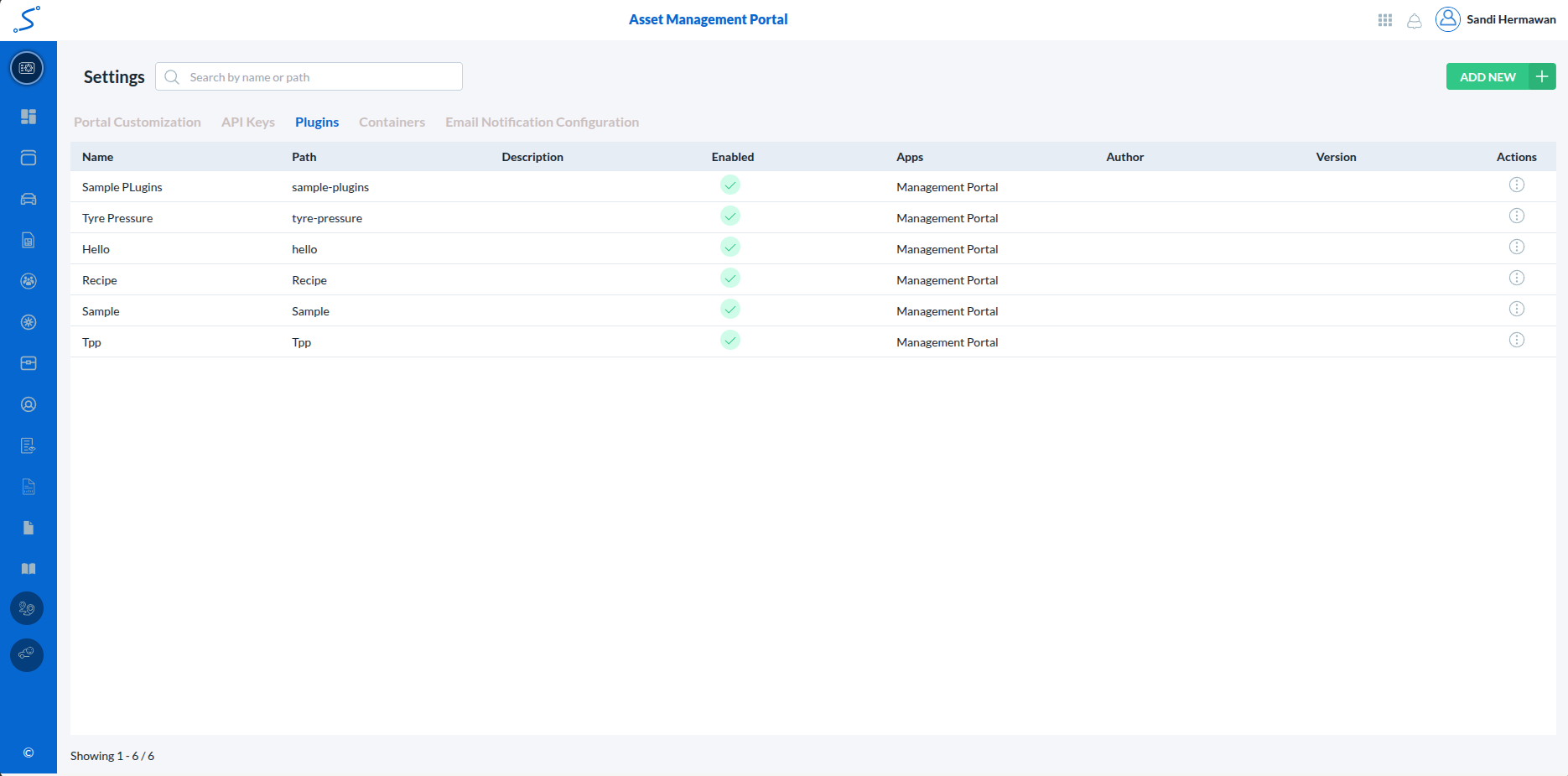
Task: Click the S logo in top-left corner
Action: coord(27,19)
